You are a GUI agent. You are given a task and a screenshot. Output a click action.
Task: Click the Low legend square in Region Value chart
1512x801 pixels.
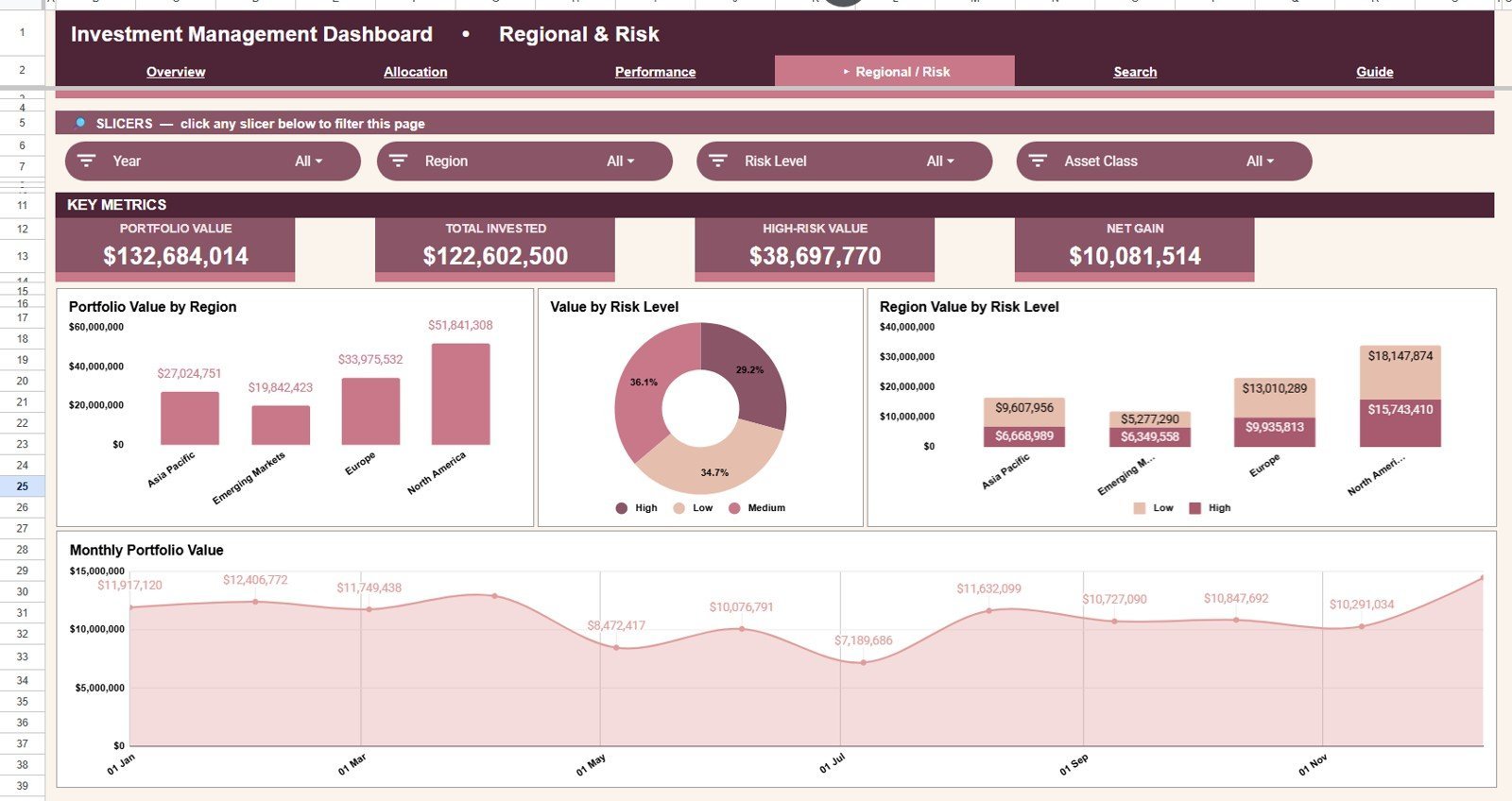click(x=1140, y=508)
